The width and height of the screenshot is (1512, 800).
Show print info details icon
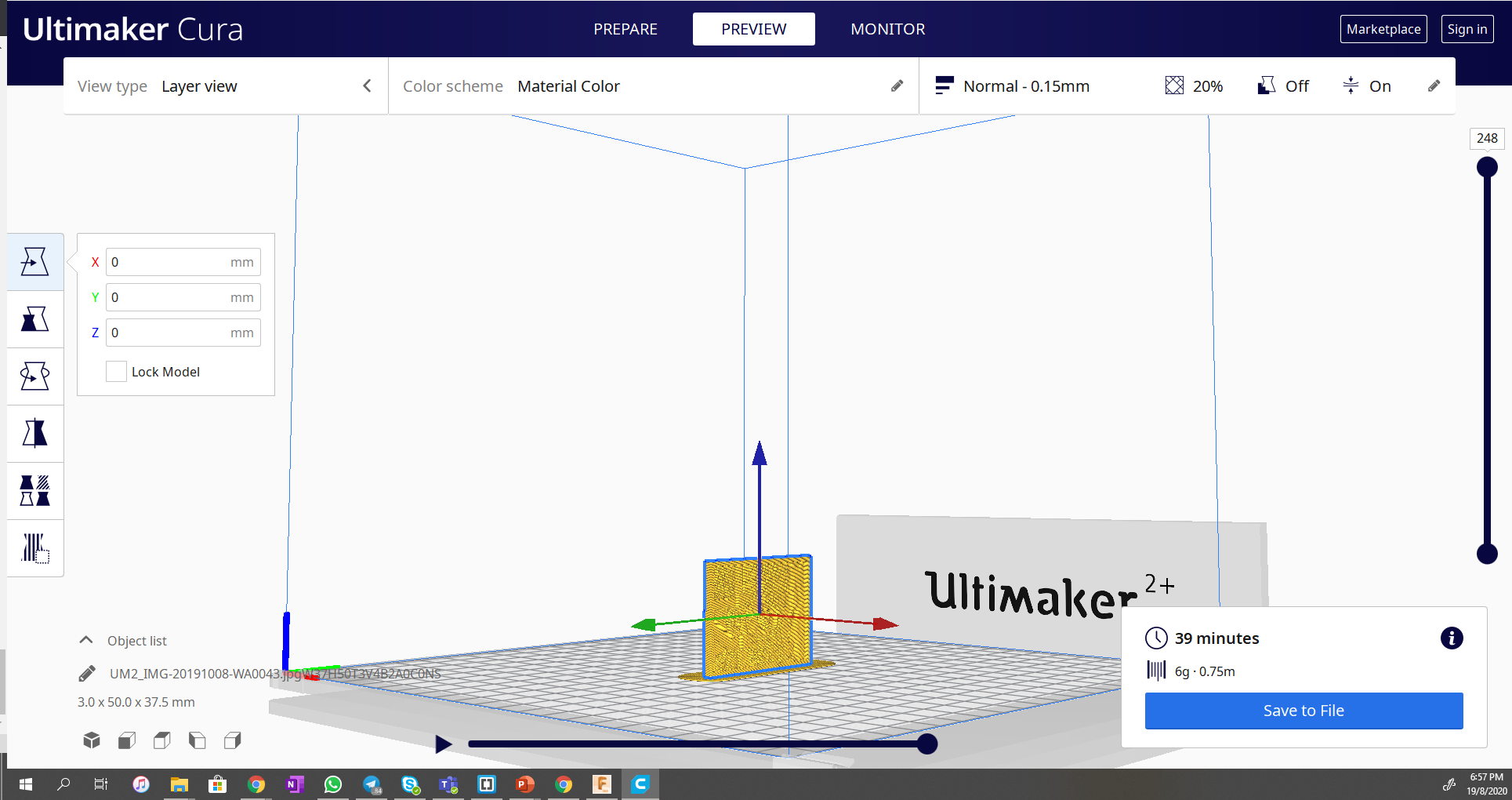(1452, 638)
